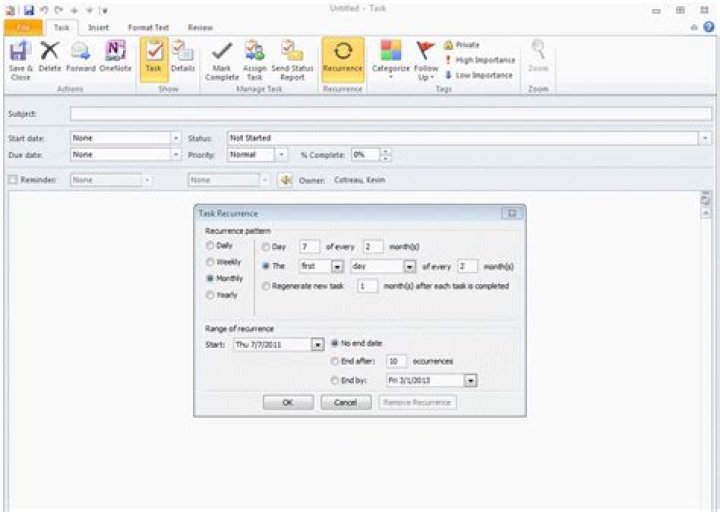The image size is (720, 512).
Task: Click Remove Recurrence button
Action: click(417, 403)
